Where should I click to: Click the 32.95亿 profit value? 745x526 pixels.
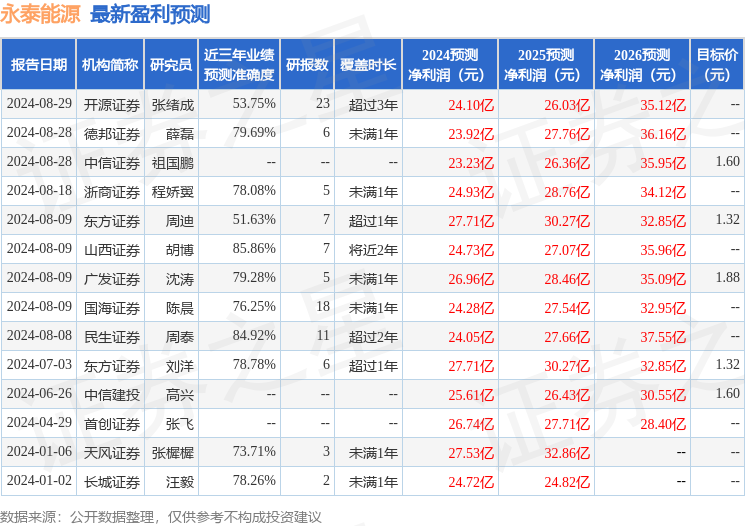pyautogui.click(x=663, y=307)
